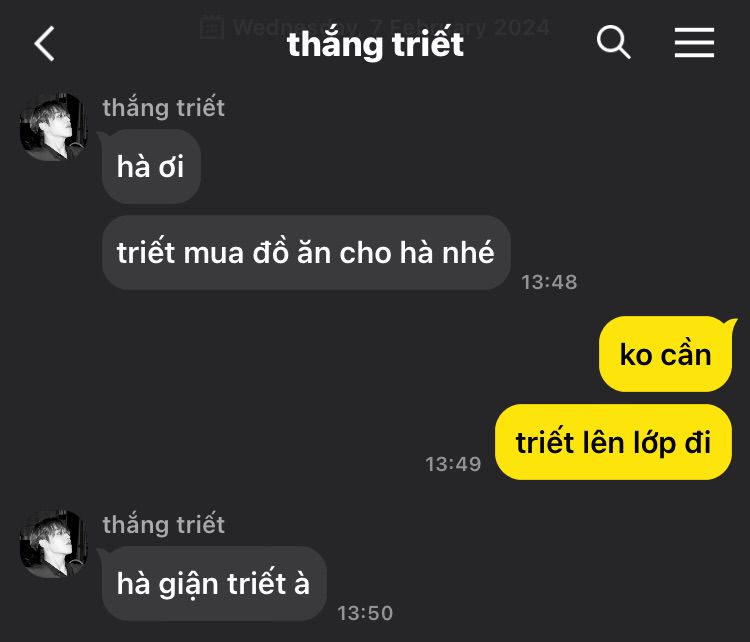The height and width of the screenshot is (642, 750).
Task: Open the chat search magnifier icon
Action: 614,43
